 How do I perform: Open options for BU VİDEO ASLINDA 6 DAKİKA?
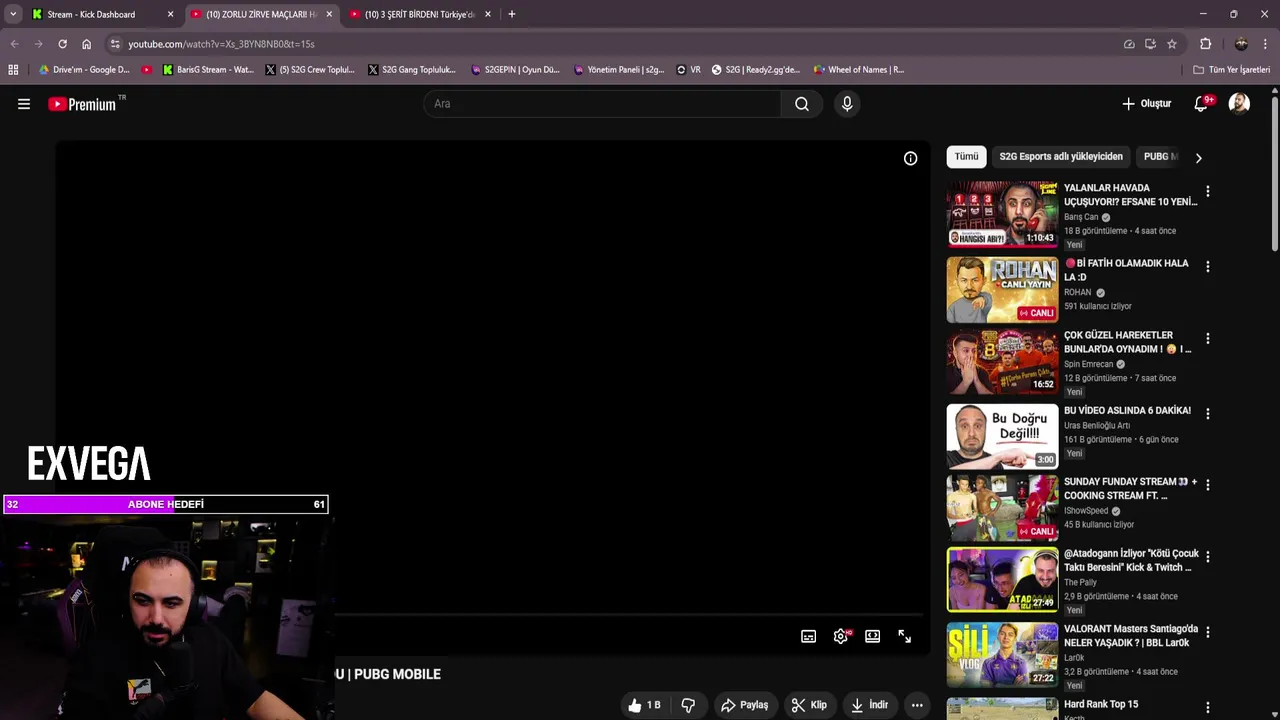coord(1207,414)
